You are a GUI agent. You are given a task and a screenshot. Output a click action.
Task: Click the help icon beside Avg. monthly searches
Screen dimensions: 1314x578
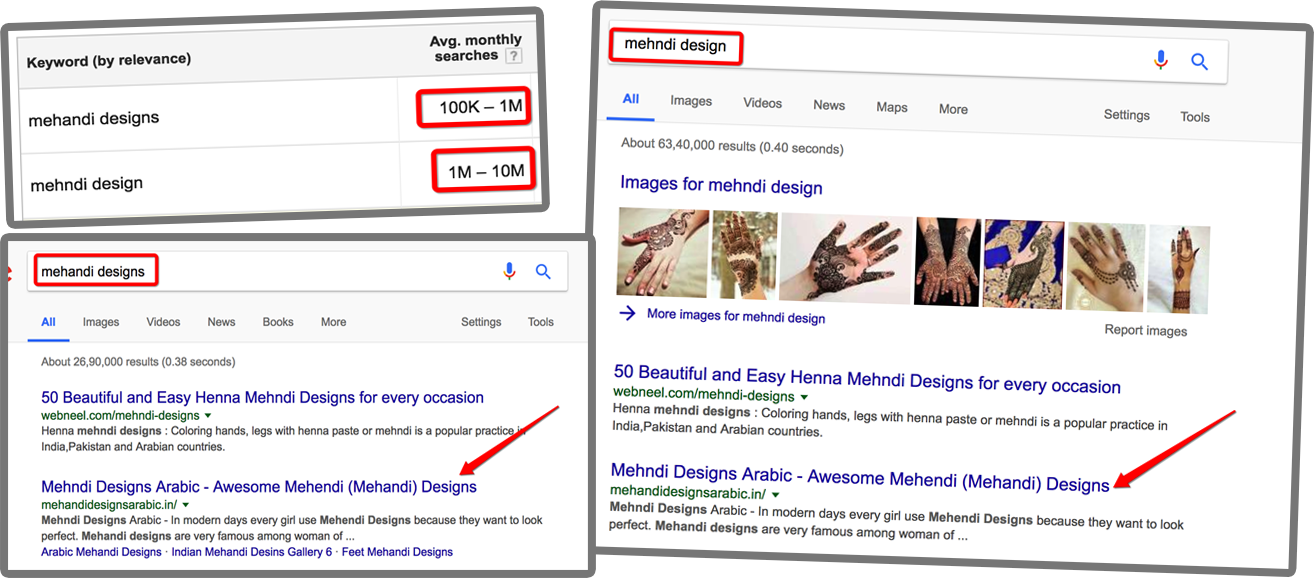point(513,56)
